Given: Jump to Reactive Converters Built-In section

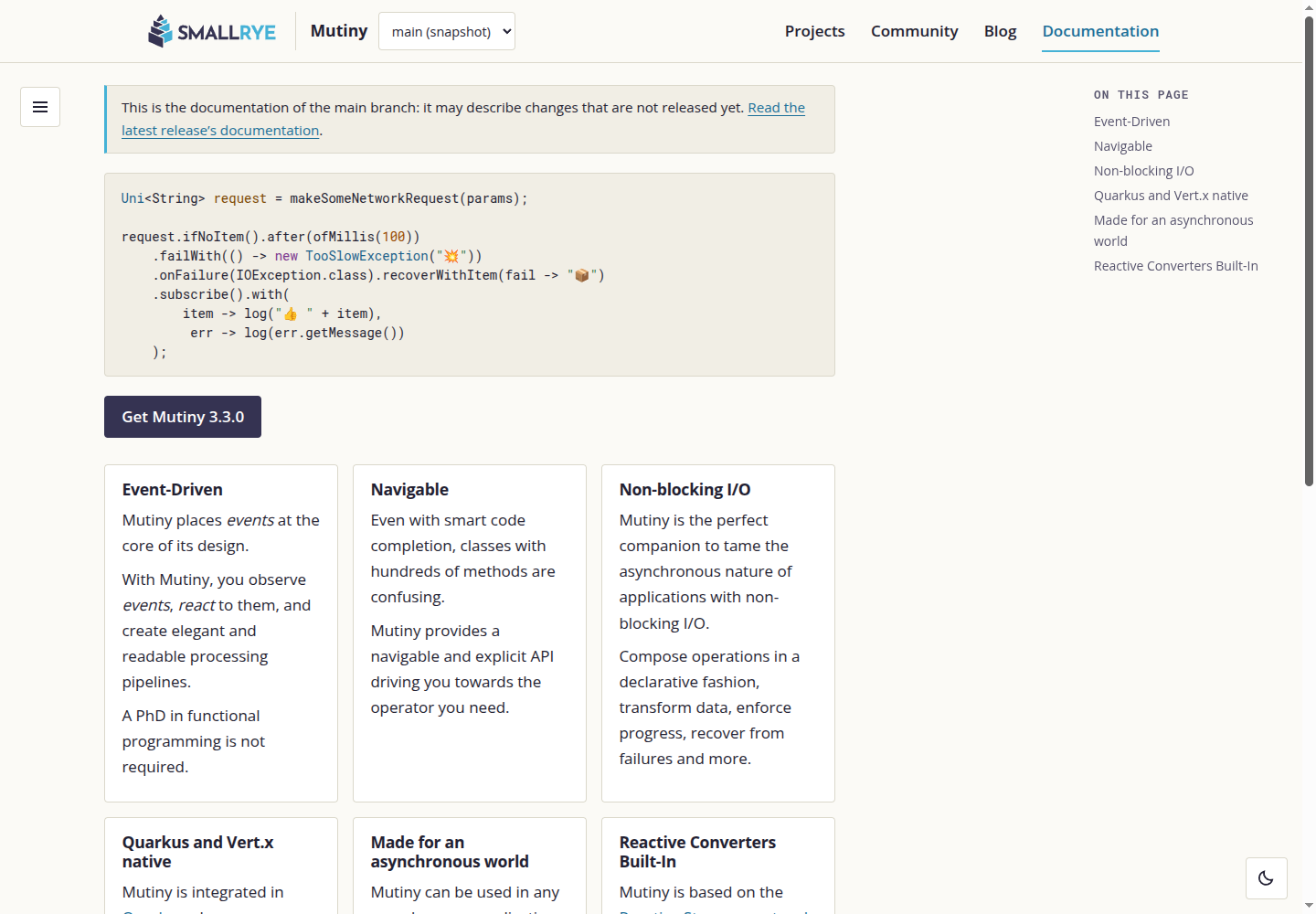Looking at the screenshot, I should pyautogui.click(x=1175, y=266).
